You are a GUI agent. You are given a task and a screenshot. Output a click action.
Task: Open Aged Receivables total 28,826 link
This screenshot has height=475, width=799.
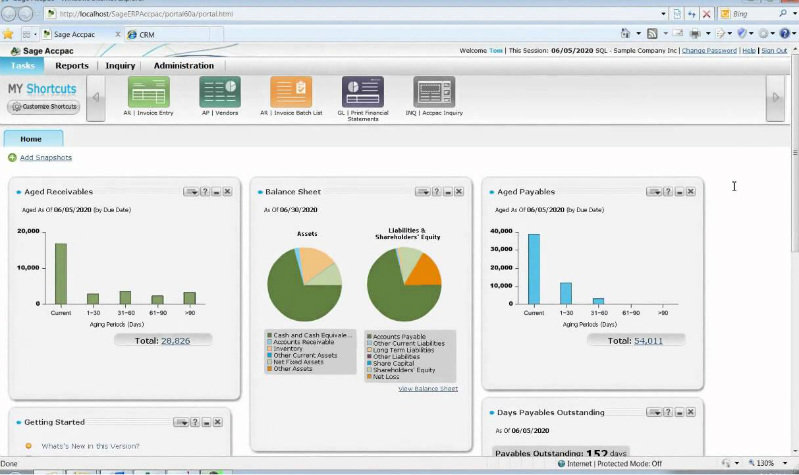175,340
